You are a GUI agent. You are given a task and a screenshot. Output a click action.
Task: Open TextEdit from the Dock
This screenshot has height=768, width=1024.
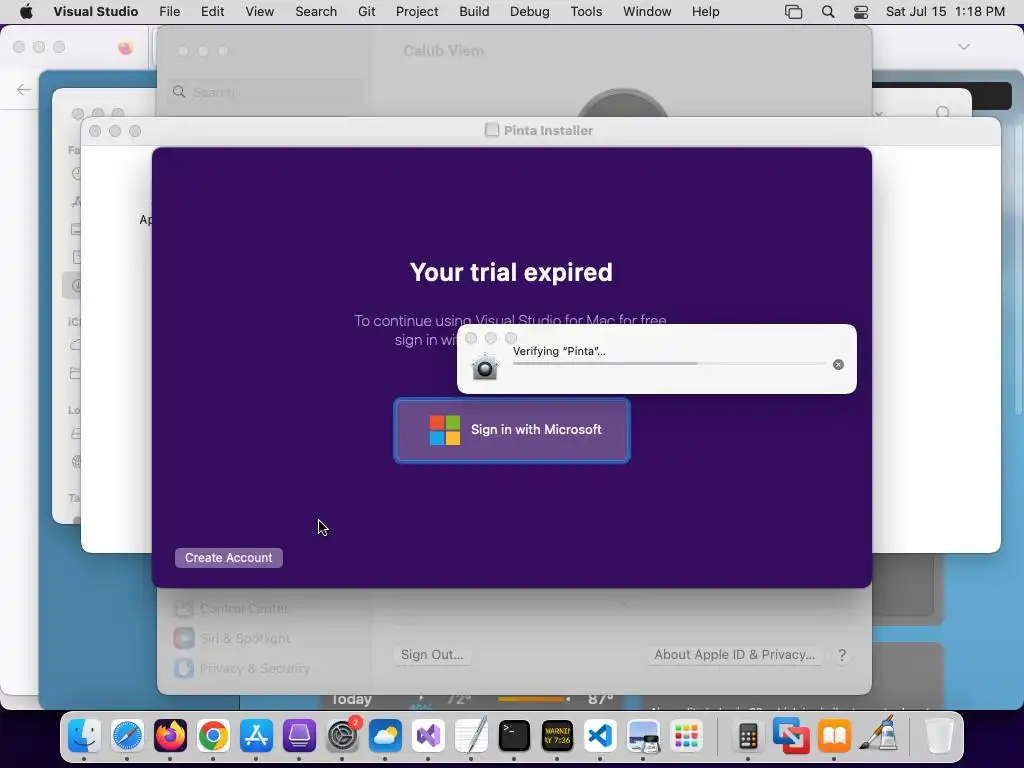coord(472,736)
